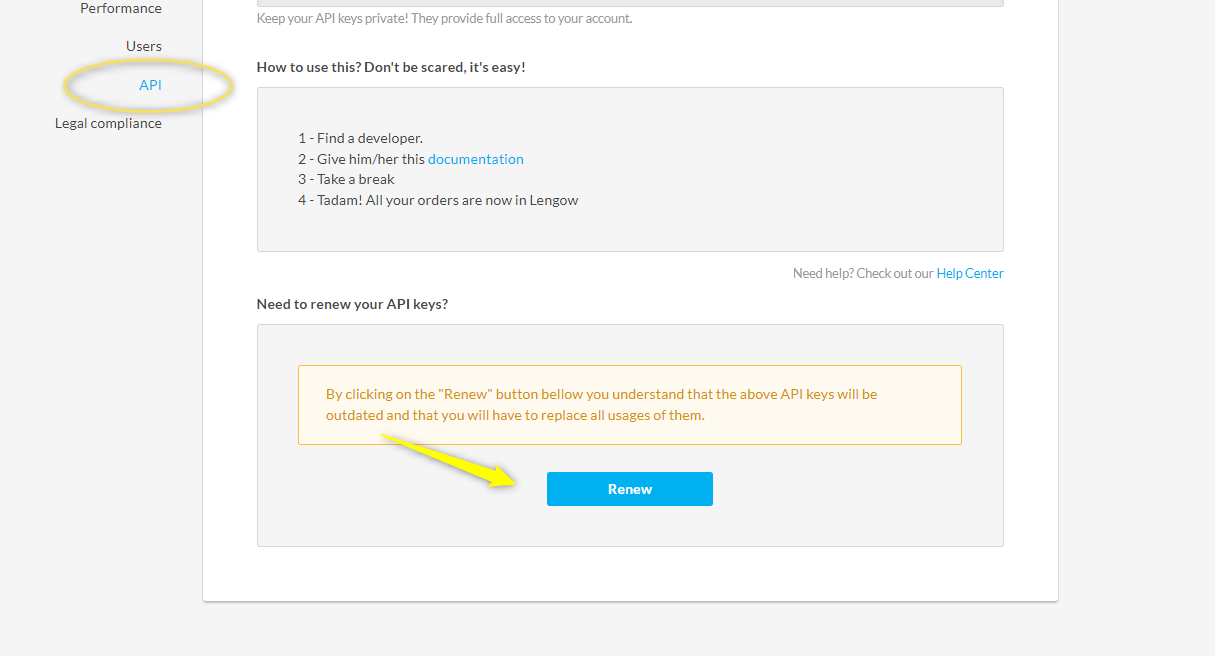The image size is (1215, 656).
Task: Click the yellow arrow pointing at Renew
Action: [450, 459]
